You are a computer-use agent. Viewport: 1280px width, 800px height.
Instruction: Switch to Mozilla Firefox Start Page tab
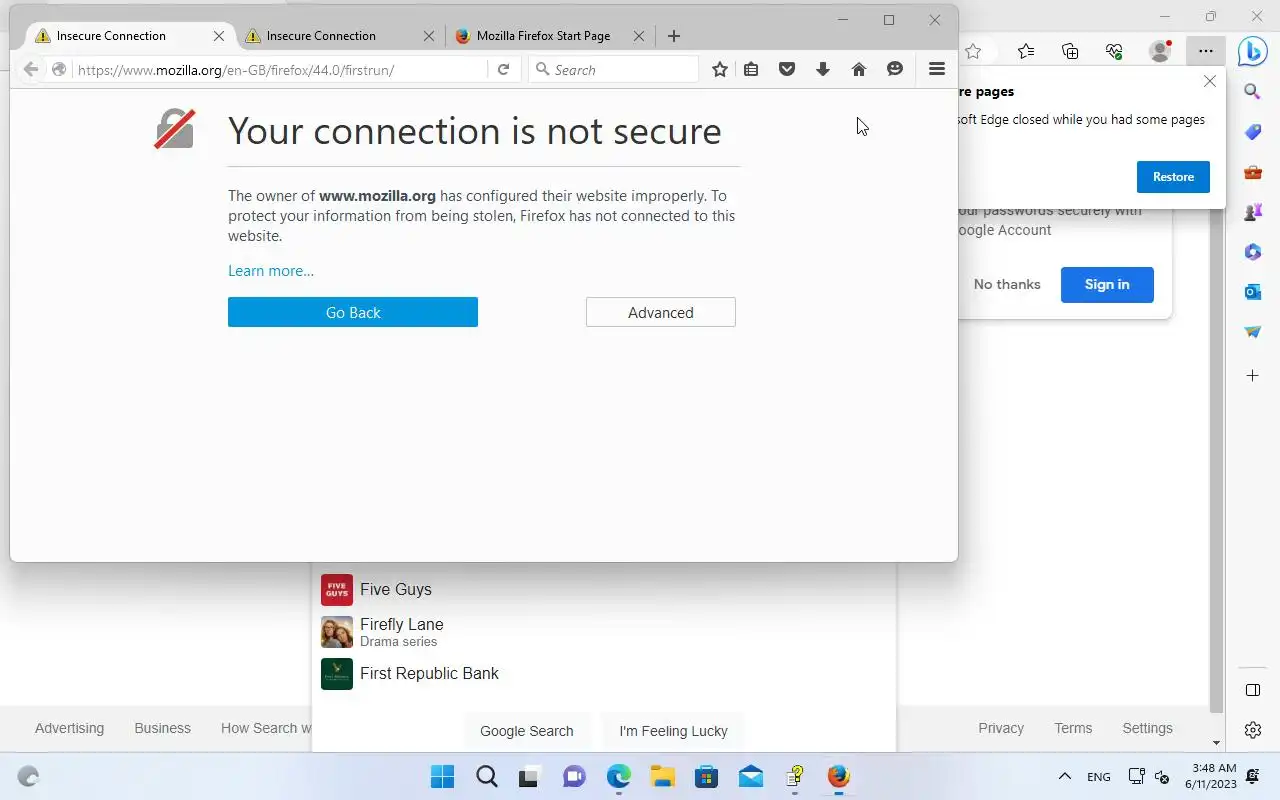tap(545, 36)
